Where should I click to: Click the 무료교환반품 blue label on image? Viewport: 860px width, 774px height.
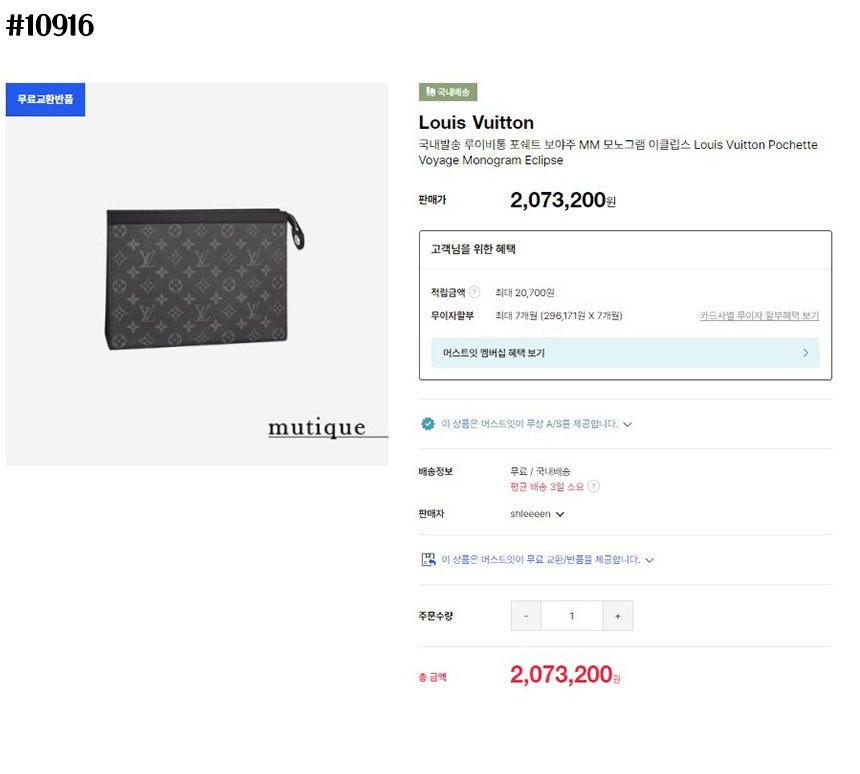click(x=45, y=99)
